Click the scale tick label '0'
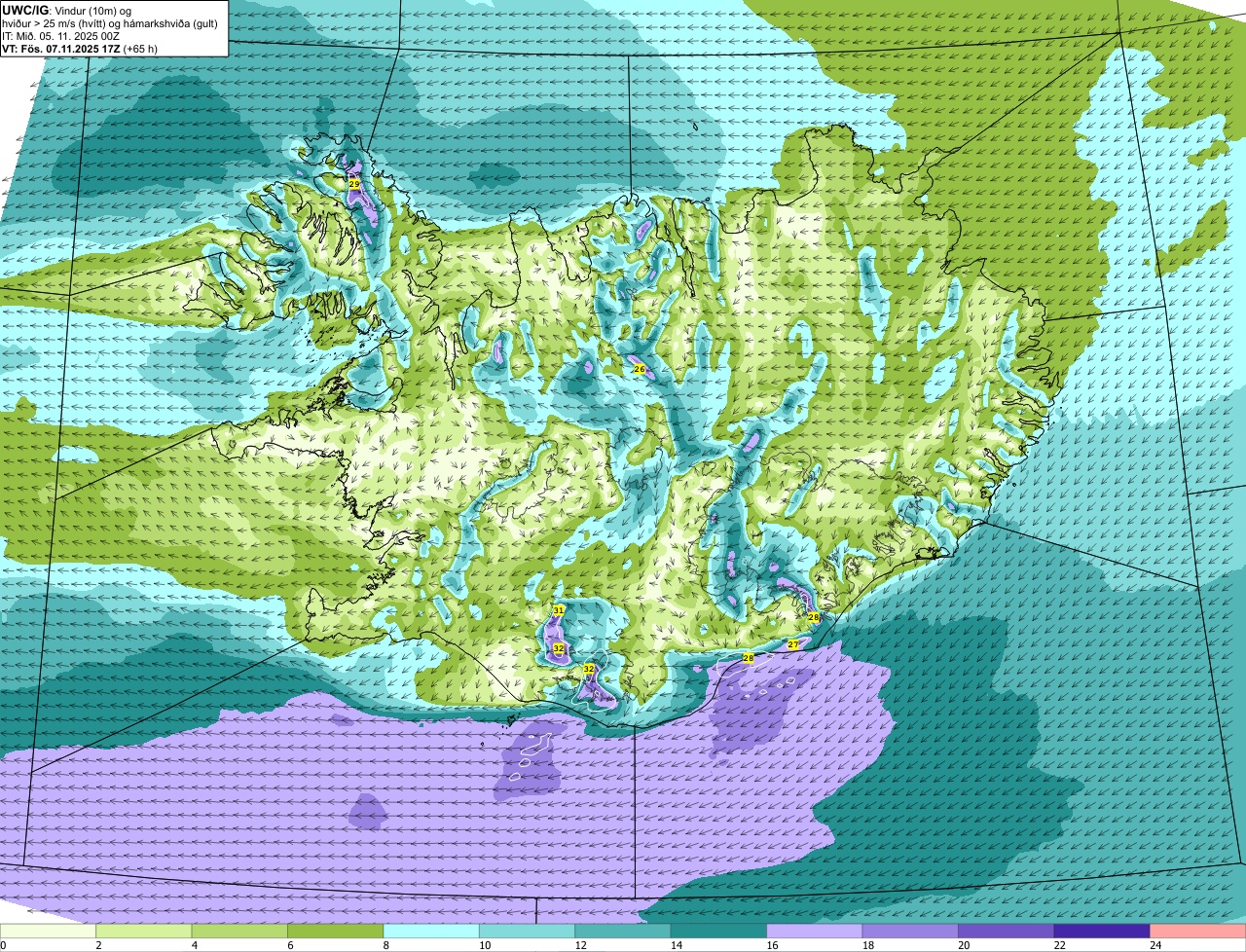The width and height of the screenshot is (1246, 952). pos(3,944)
